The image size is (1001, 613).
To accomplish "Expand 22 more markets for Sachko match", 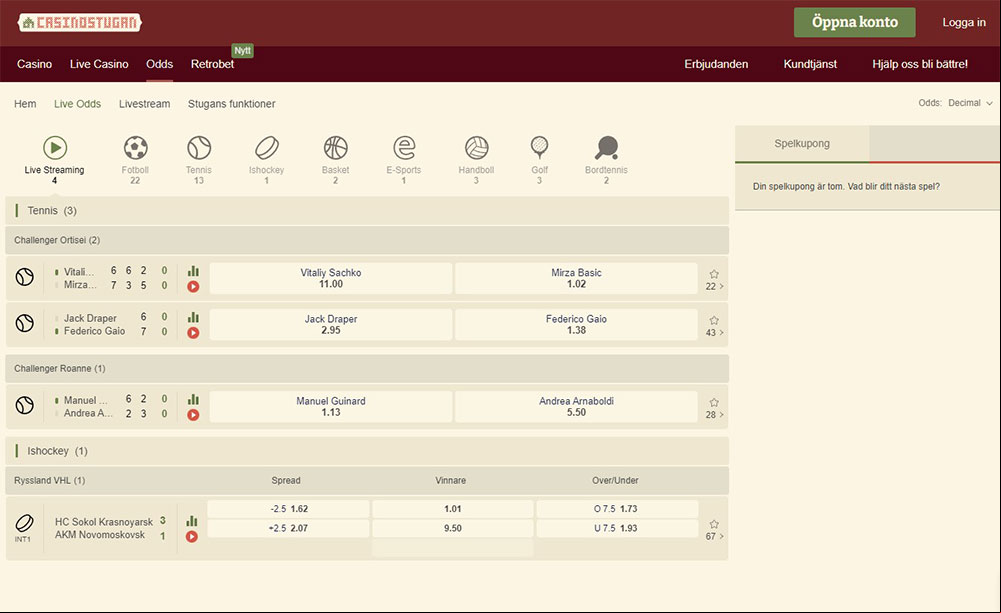I will 714,287.
